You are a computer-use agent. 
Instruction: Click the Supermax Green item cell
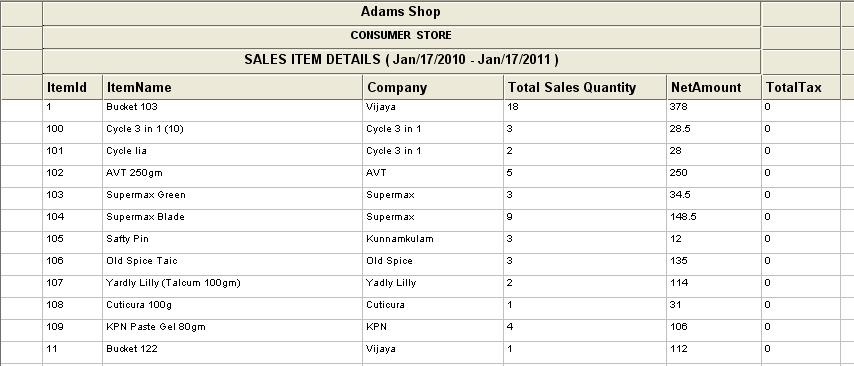[x=233, y=198]
